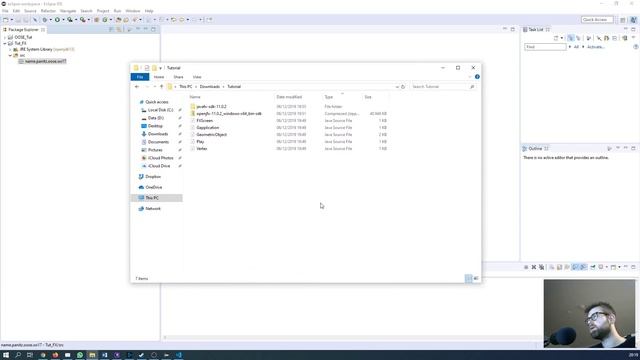
Task: Toggle Link with Editor in Package Explorer
Action: (119, 29)
